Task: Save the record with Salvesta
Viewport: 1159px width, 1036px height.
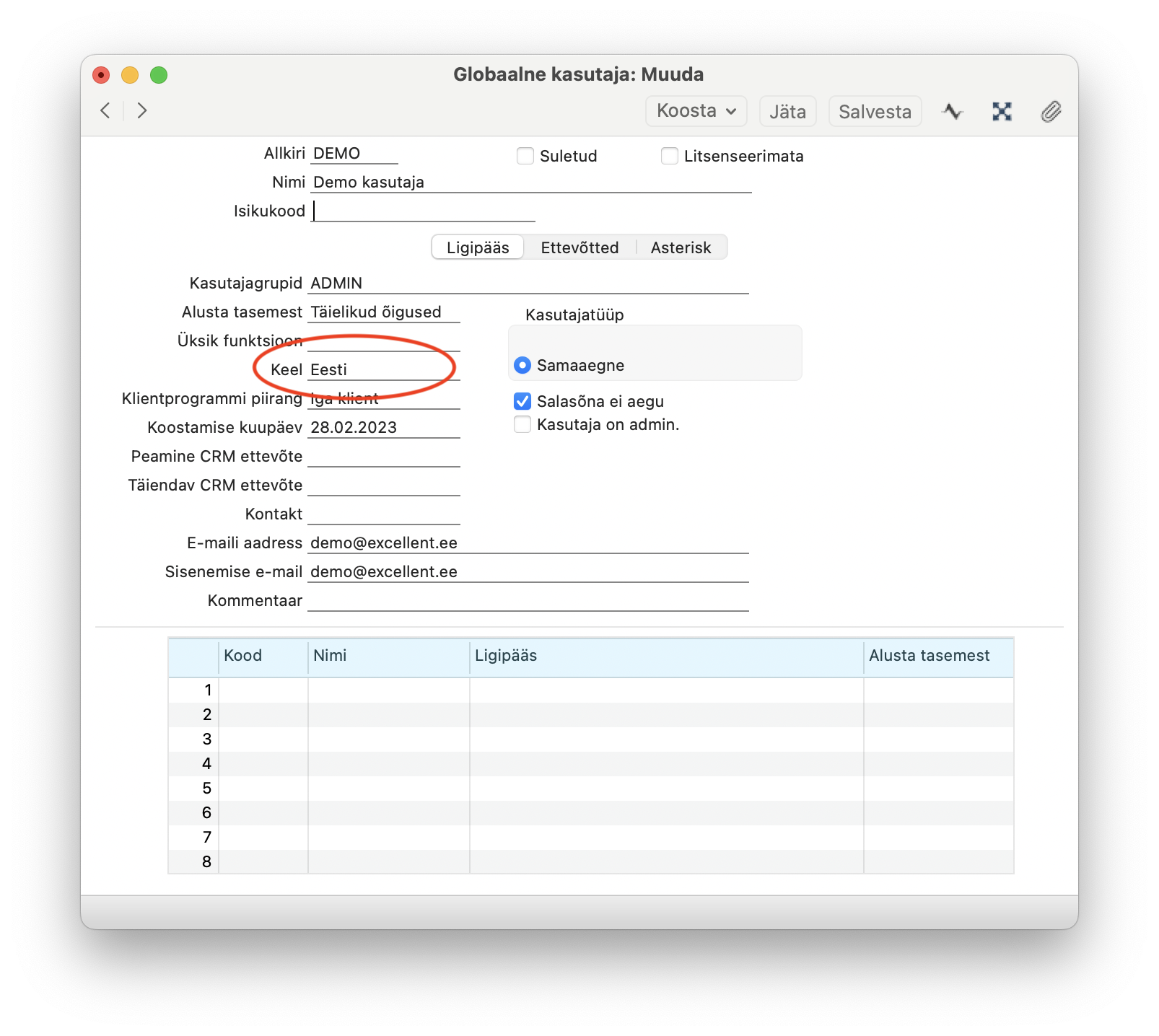Action: click(875, 111)
